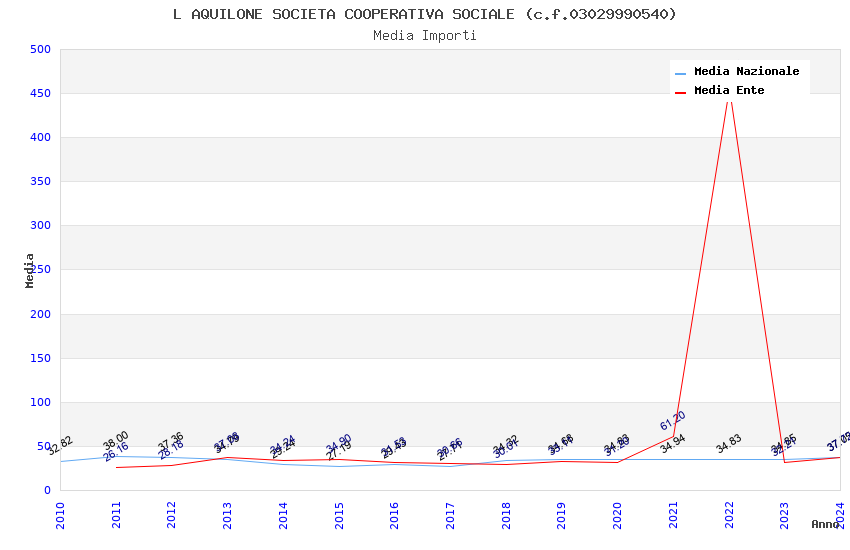Click the 2019 year label on x-axis

click(562, 515)
